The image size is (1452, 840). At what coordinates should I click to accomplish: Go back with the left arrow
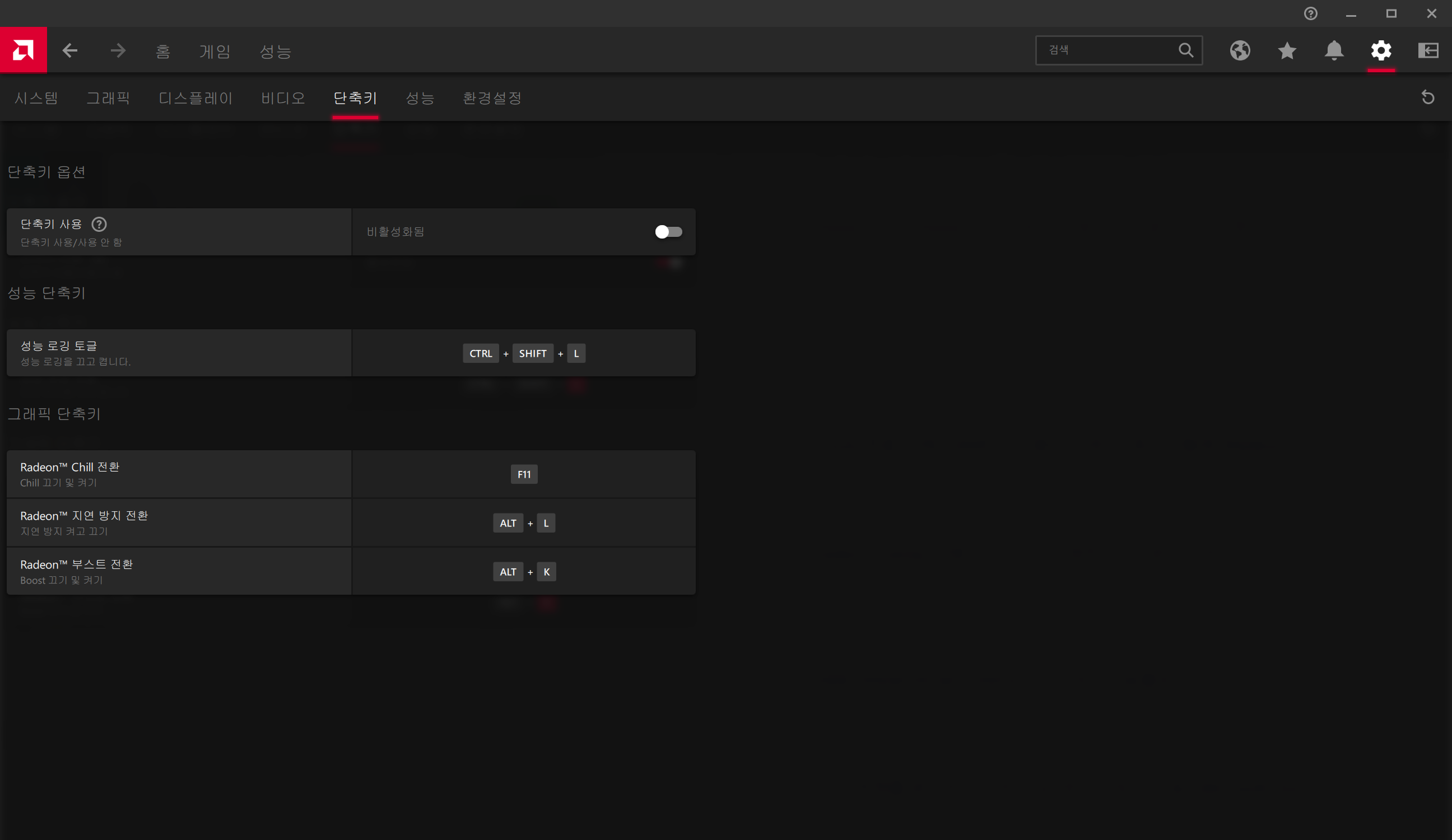point(69,51)
